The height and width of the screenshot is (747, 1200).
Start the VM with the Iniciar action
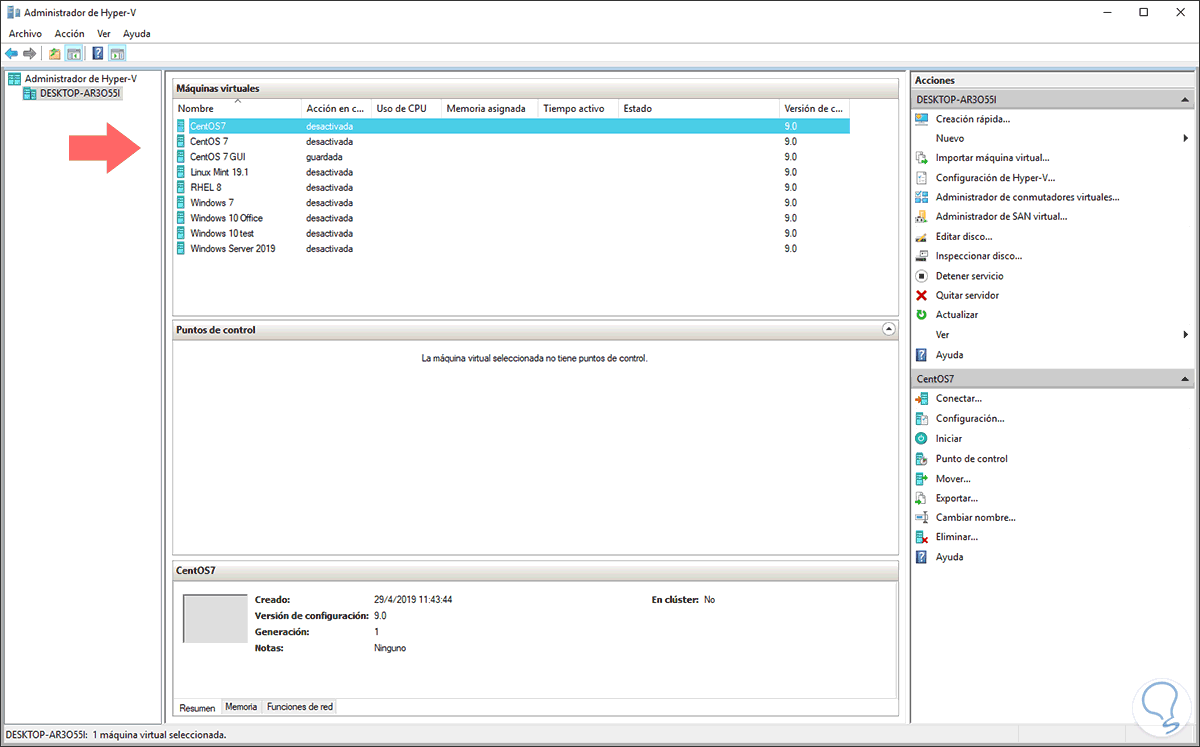click(x=949, y=439)
